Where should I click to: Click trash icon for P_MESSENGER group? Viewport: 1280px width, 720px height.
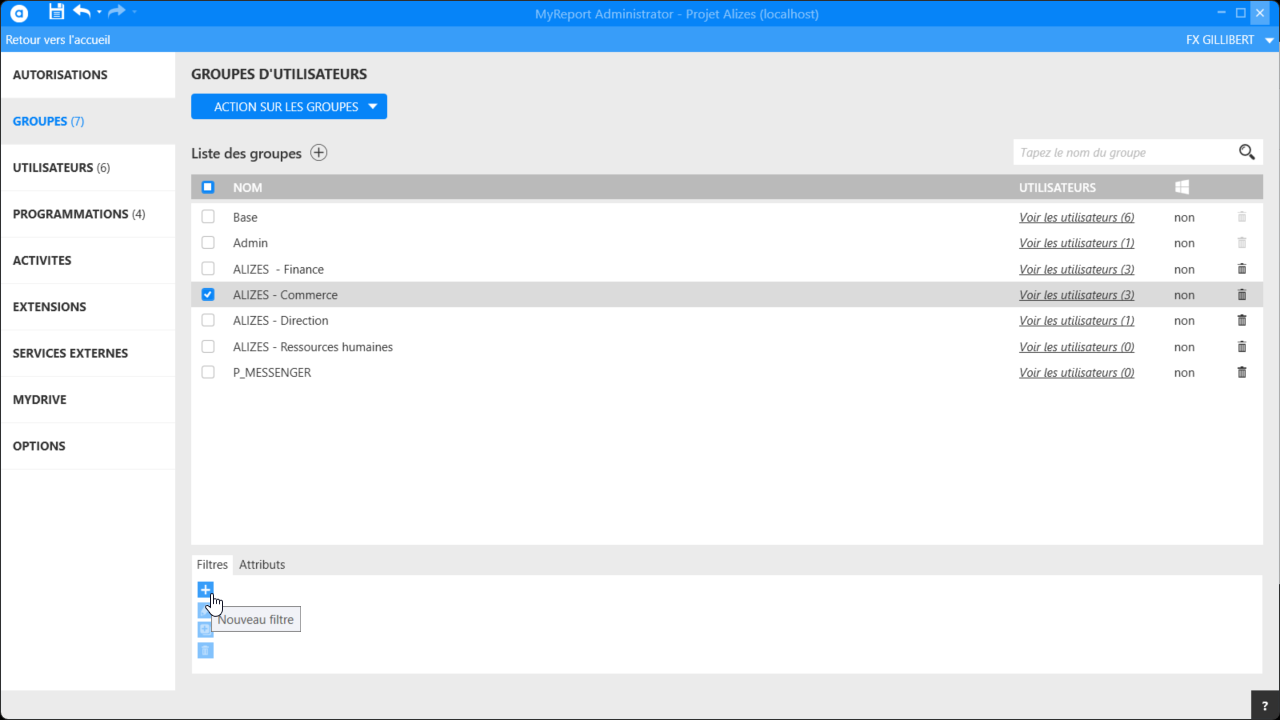pos(1242,372)
